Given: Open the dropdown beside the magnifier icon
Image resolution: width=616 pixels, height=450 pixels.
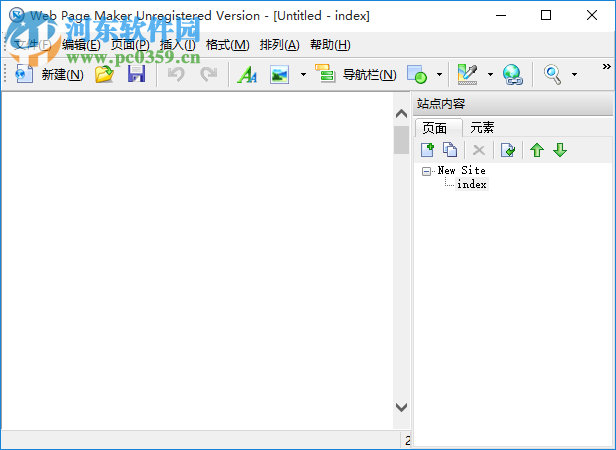Looking at the screenshot, I should (x=574, y=74).
